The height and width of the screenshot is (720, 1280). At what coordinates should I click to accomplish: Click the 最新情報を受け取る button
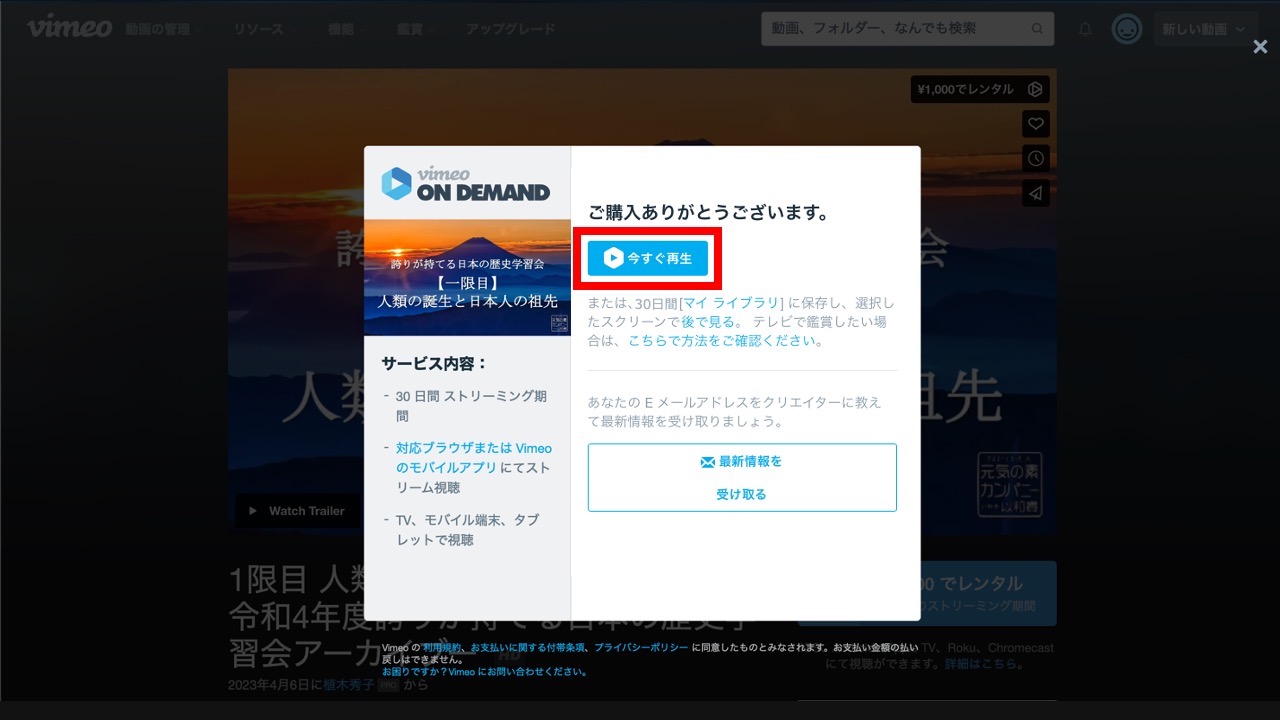click(x=742, y=478)
